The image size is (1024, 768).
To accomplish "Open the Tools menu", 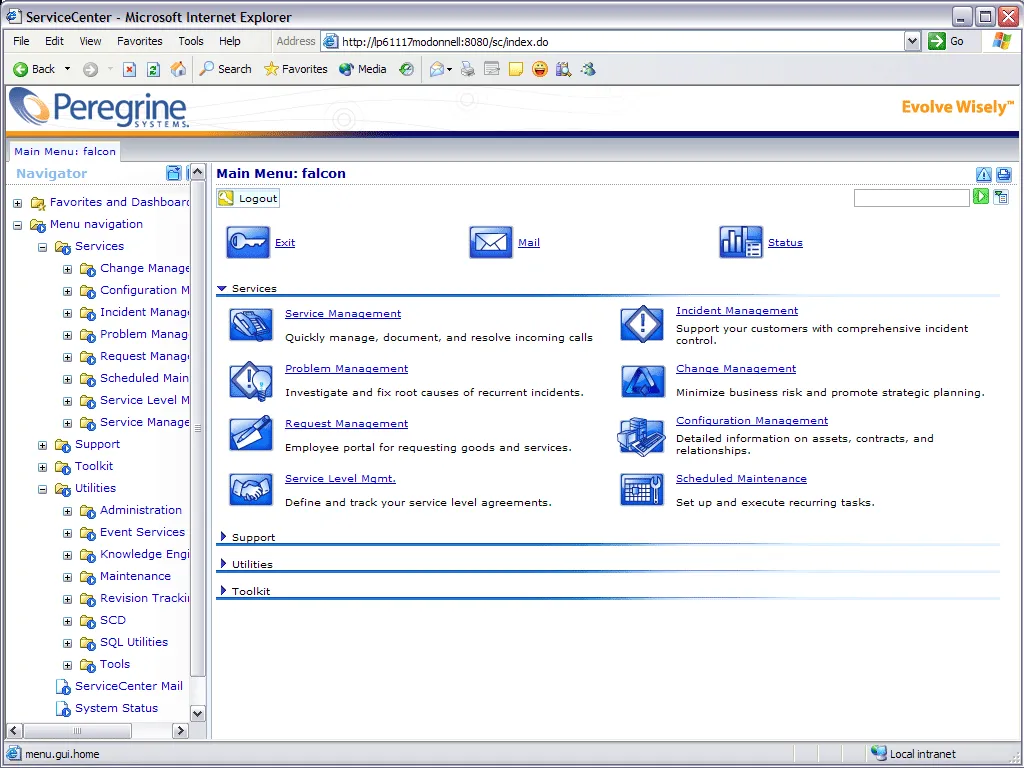I will tap(191, 41).
